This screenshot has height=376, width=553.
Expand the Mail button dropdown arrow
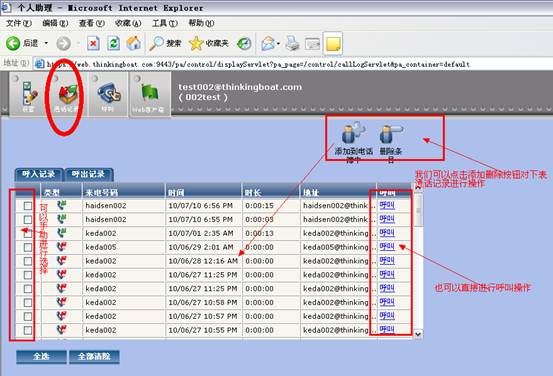tap(278, 44)
